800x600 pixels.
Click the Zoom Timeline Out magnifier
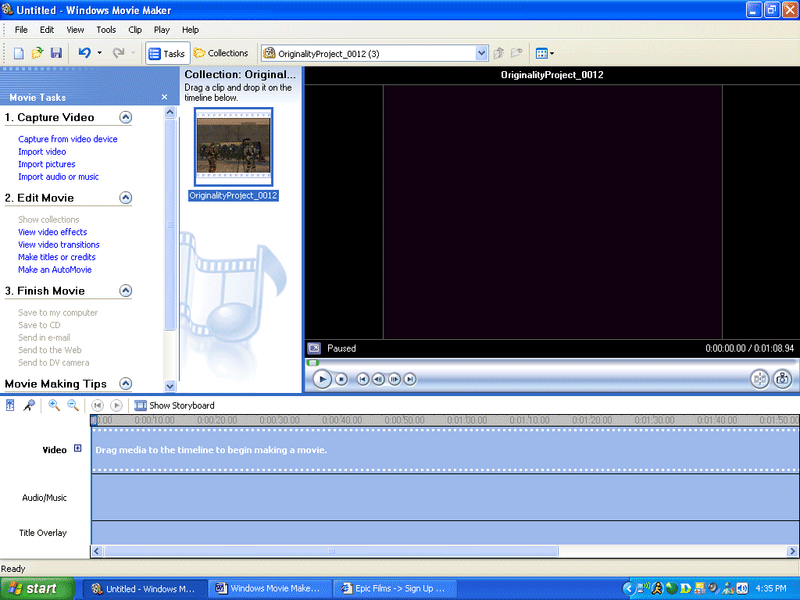[x=73, y=405]
